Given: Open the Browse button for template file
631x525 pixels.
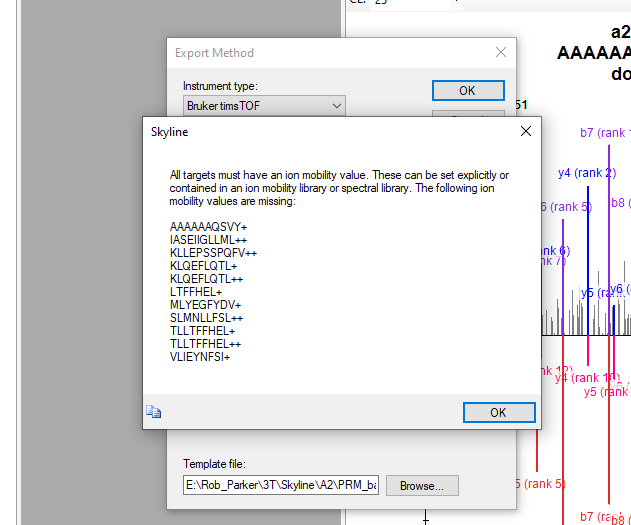Looking at the screenshot, I should tap(422, 486).
